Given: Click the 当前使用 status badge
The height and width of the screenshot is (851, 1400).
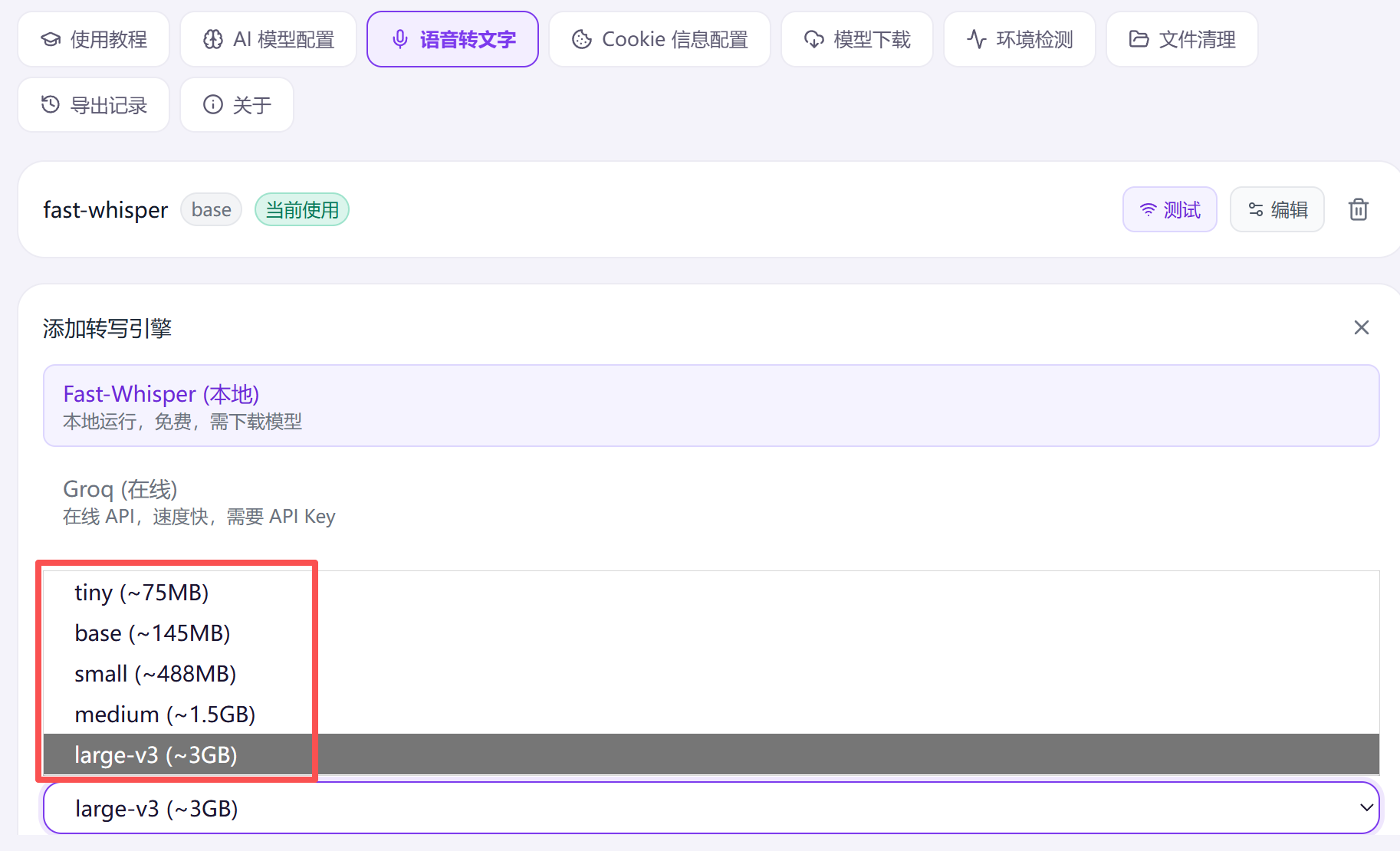Looking at the screenshot, I should click(x=302, y=209).
